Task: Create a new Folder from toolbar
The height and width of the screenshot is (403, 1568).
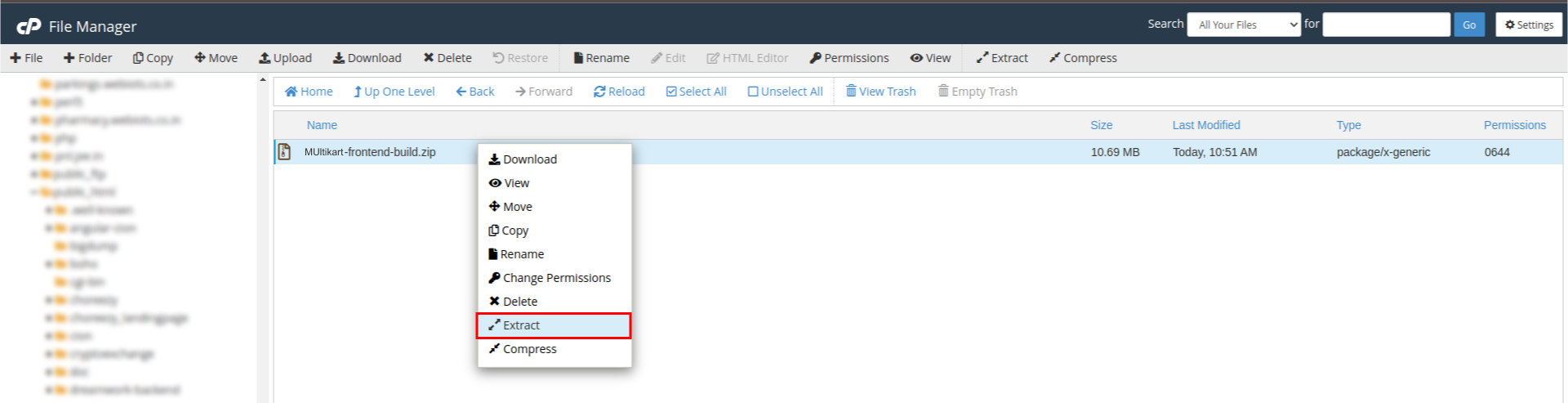Action: coord(87,58)
